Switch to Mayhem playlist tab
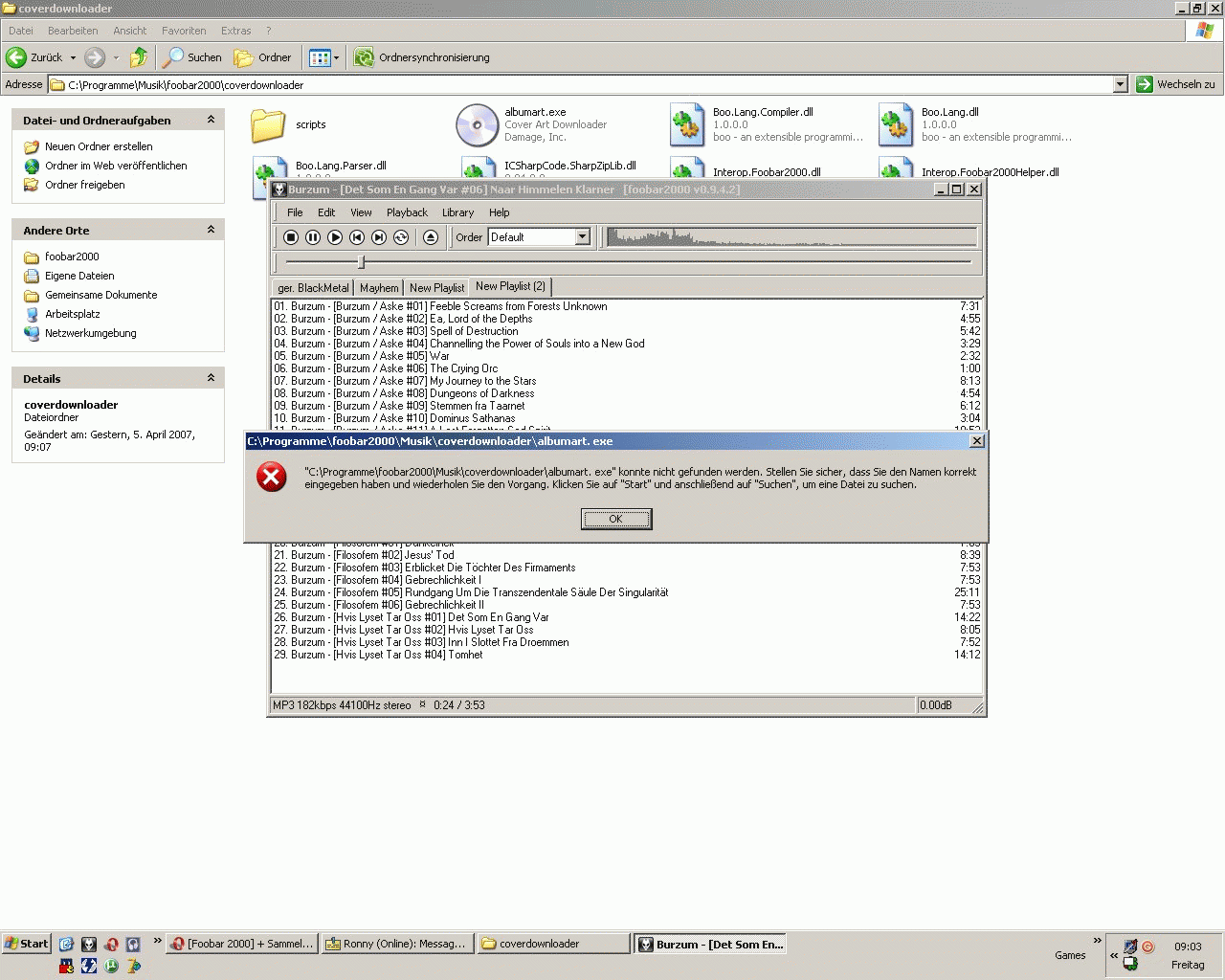 pyautogui.click(x=379, y=288)
